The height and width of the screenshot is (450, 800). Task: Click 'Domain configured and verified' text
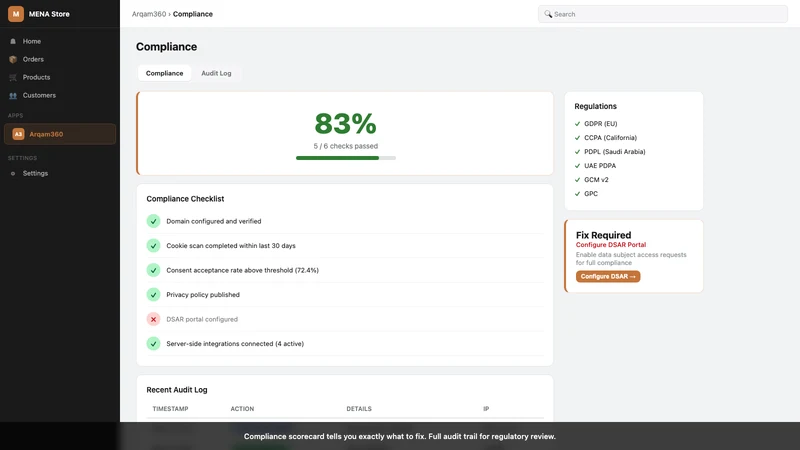pos(214,221)
